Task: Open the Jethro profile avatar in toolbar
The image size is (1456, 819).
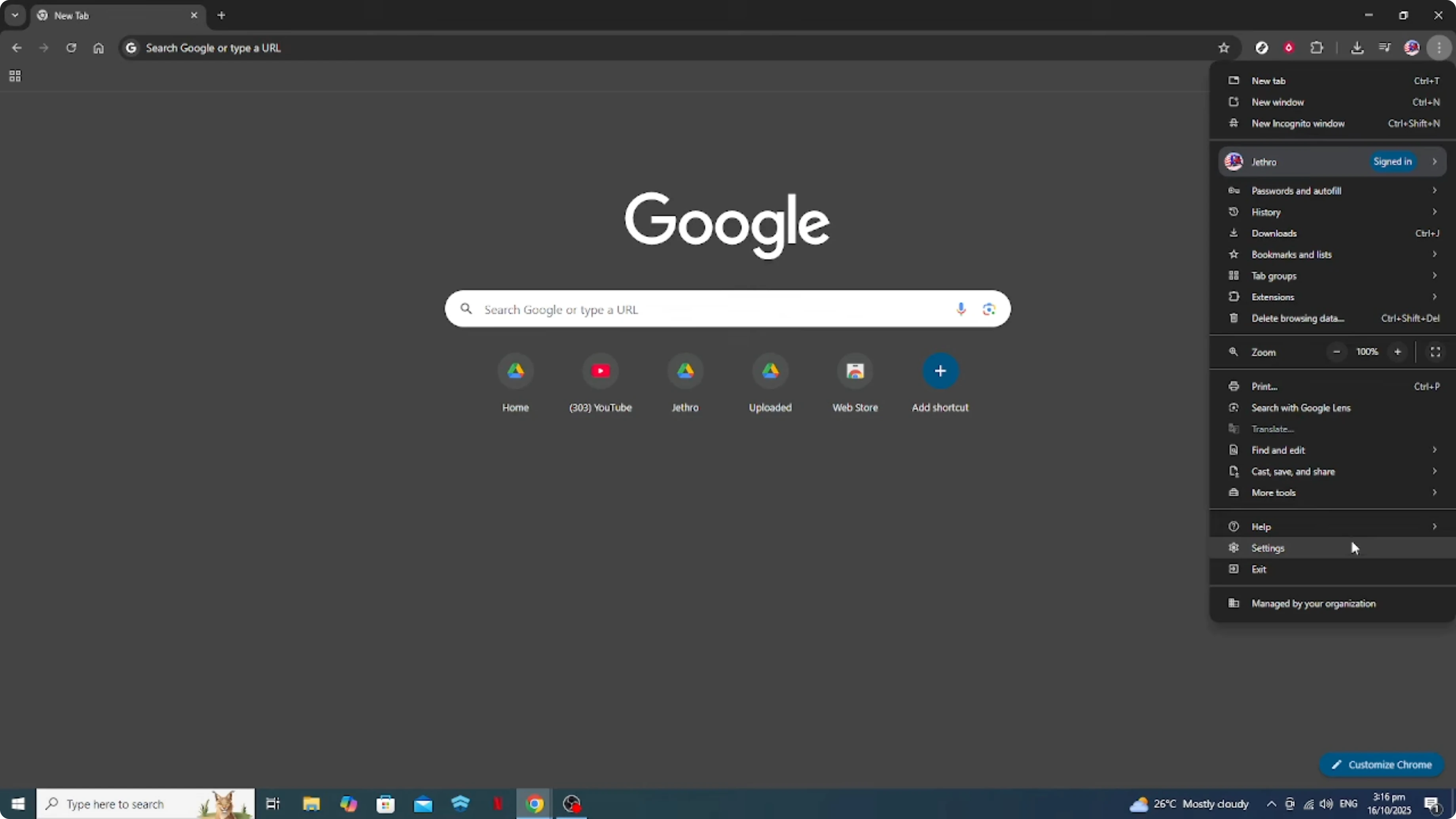Action: tap(1412, 47)
